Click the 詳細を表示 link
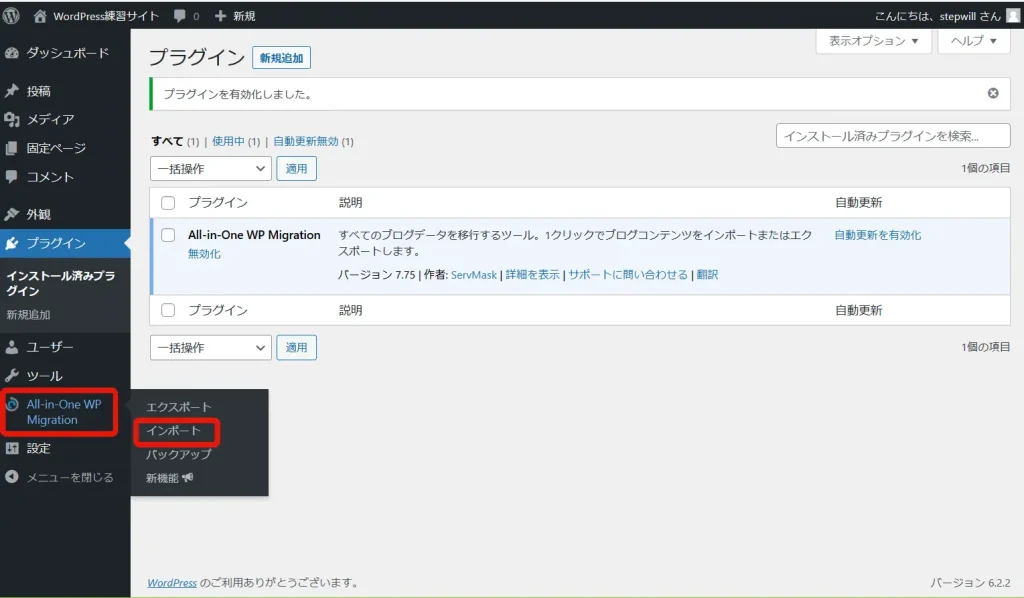This screenshot has width=1024, height=598. click(x=533, y=275)
